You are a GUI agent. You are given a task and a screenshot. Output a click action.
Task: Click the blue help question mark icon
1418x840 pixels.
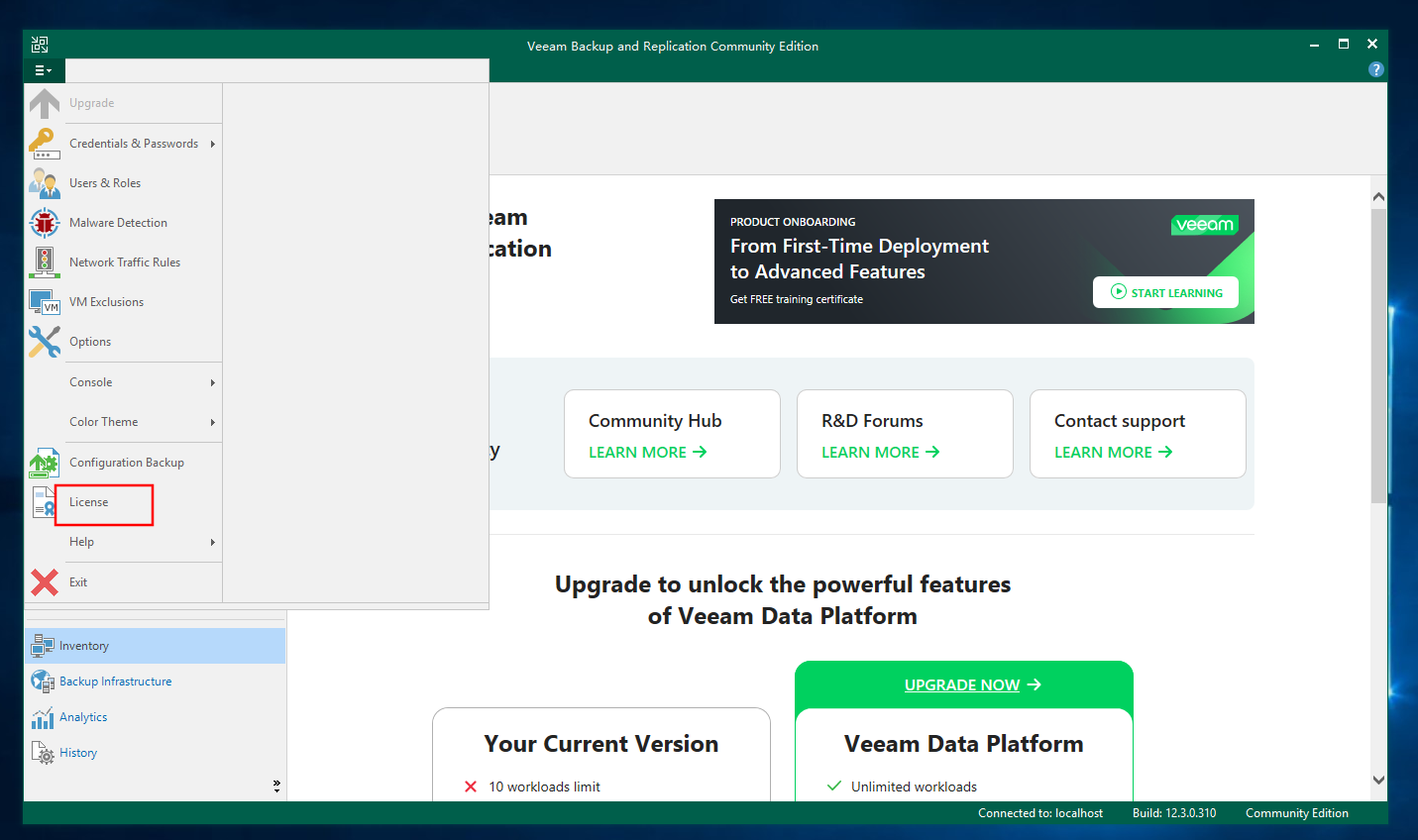(1375, 69)
